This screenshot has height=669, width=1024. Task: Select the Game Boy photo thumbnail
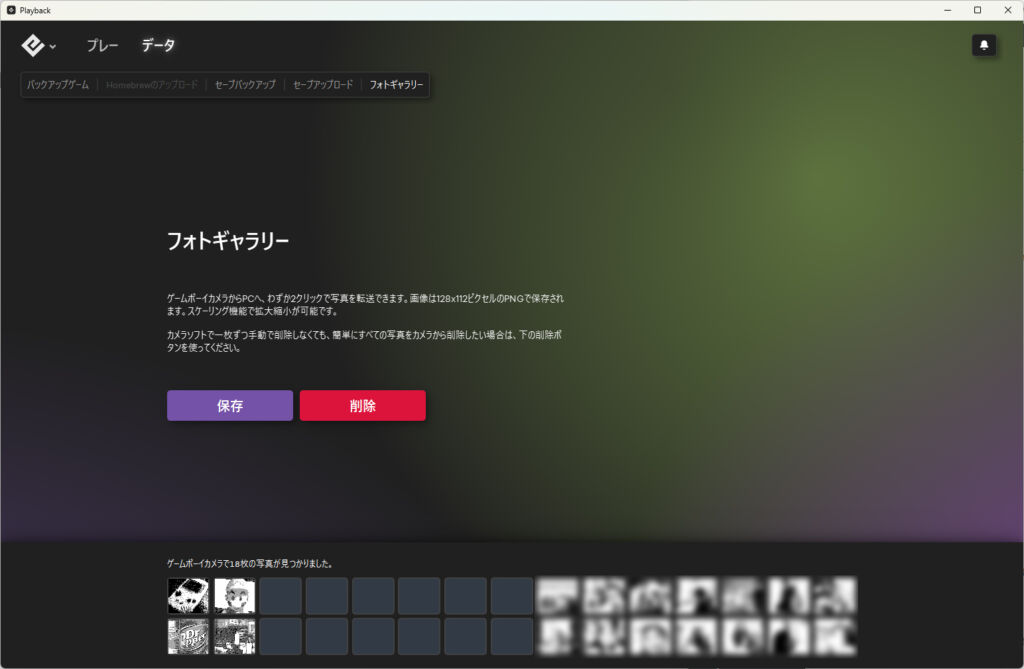pyautogui.click(x=188, y=596)
